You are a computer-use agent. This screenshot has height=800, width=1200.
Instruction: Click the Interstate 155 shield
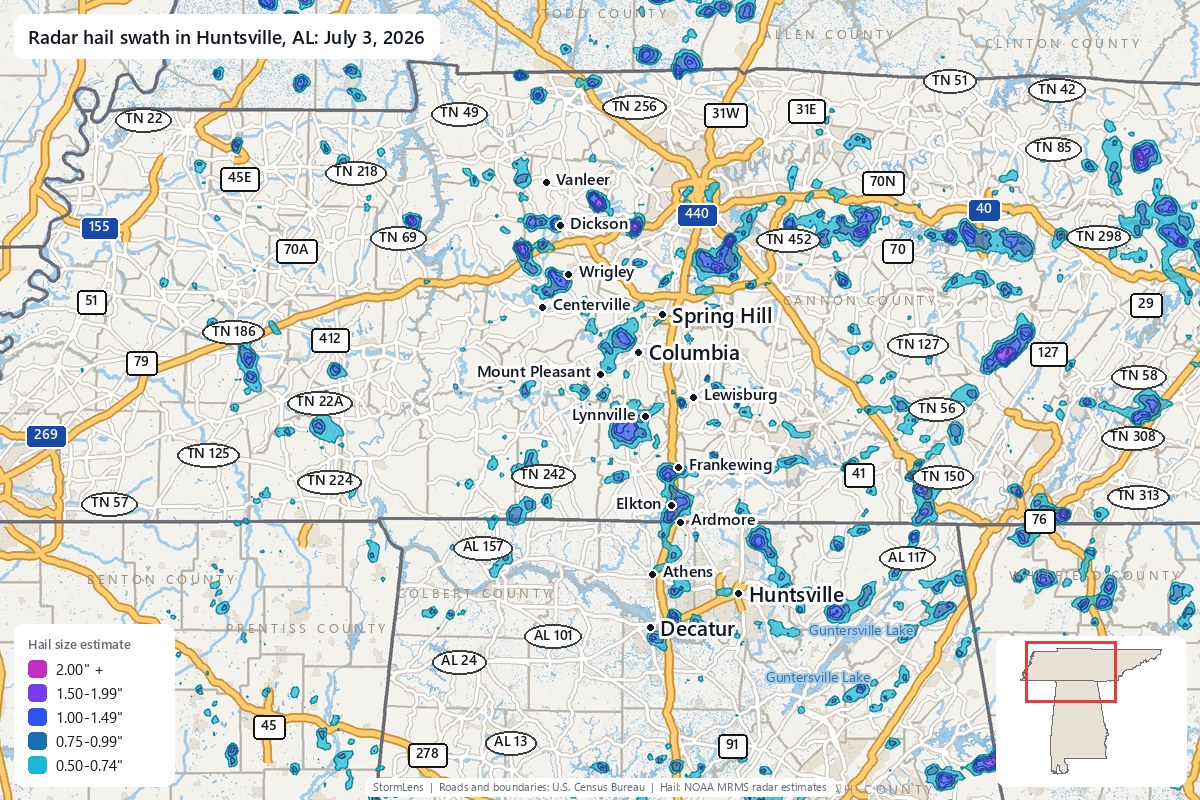coord(99,227)
